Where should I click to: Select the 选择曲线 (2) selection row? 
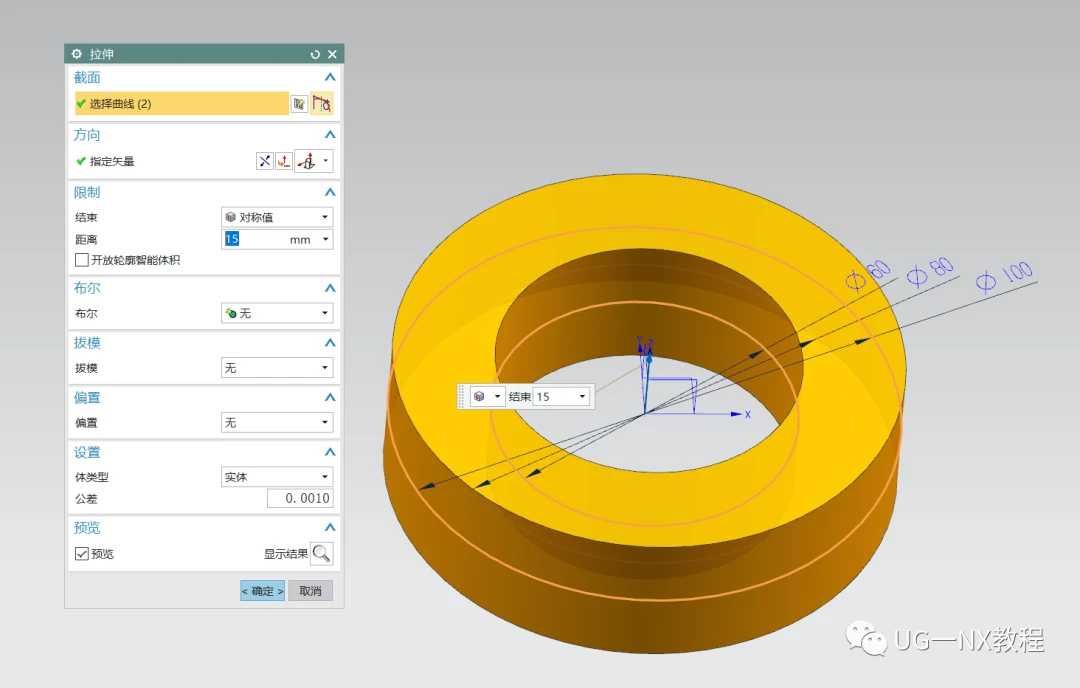(x=181, y=103)
